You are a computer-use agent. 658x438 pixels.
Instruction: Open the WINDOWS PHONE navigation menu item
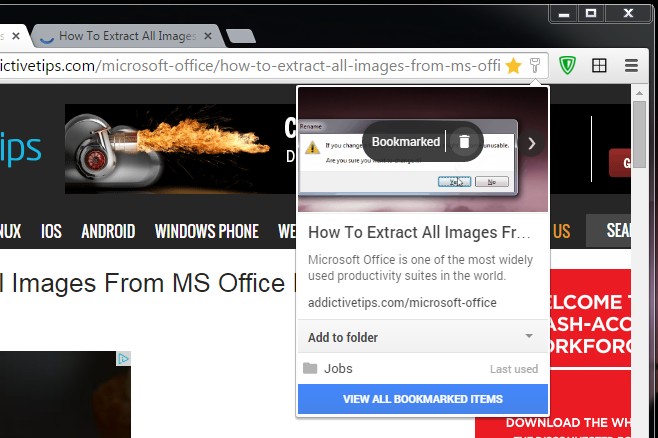coord(206,231)
